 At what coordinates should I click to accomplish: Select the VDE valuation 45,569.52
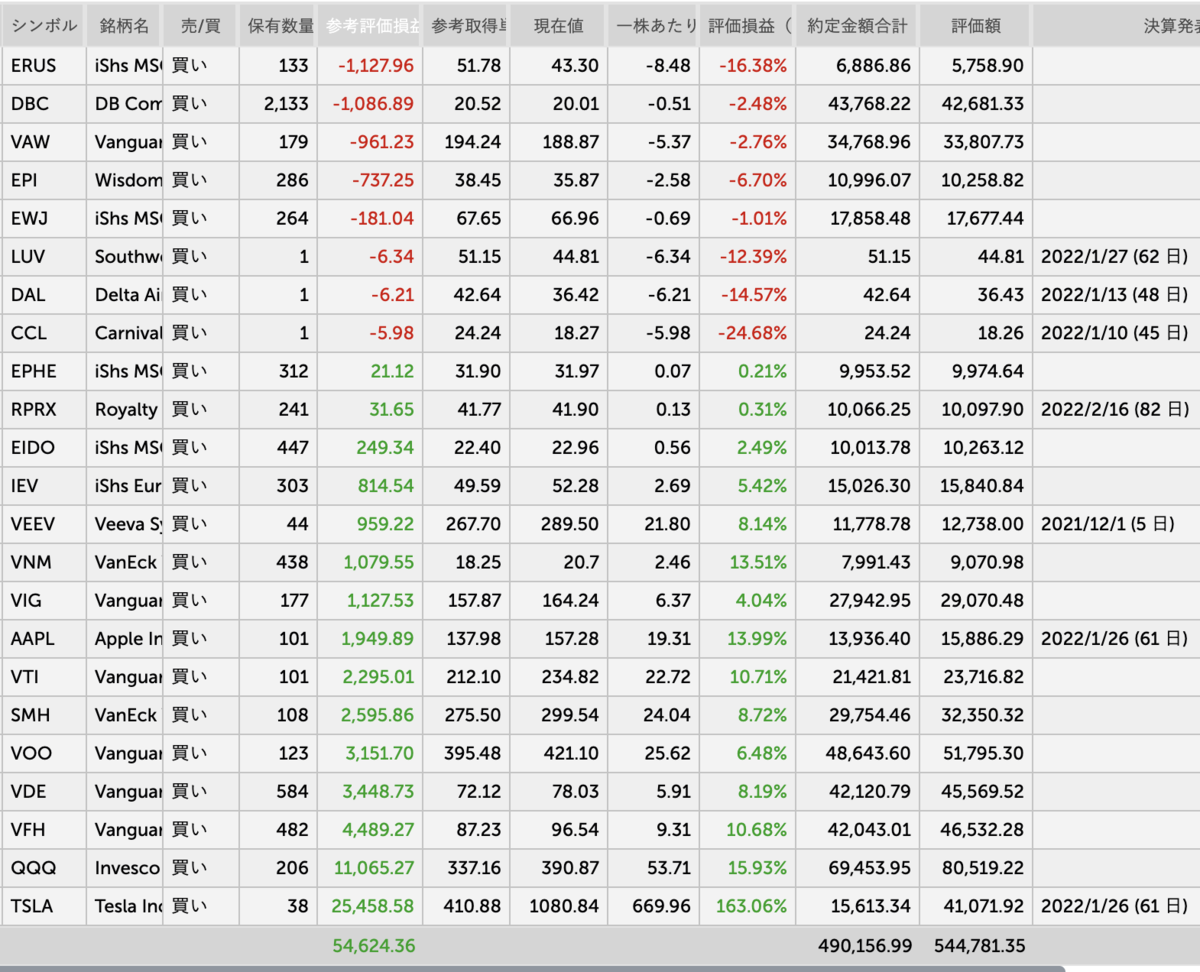point(981,791)
